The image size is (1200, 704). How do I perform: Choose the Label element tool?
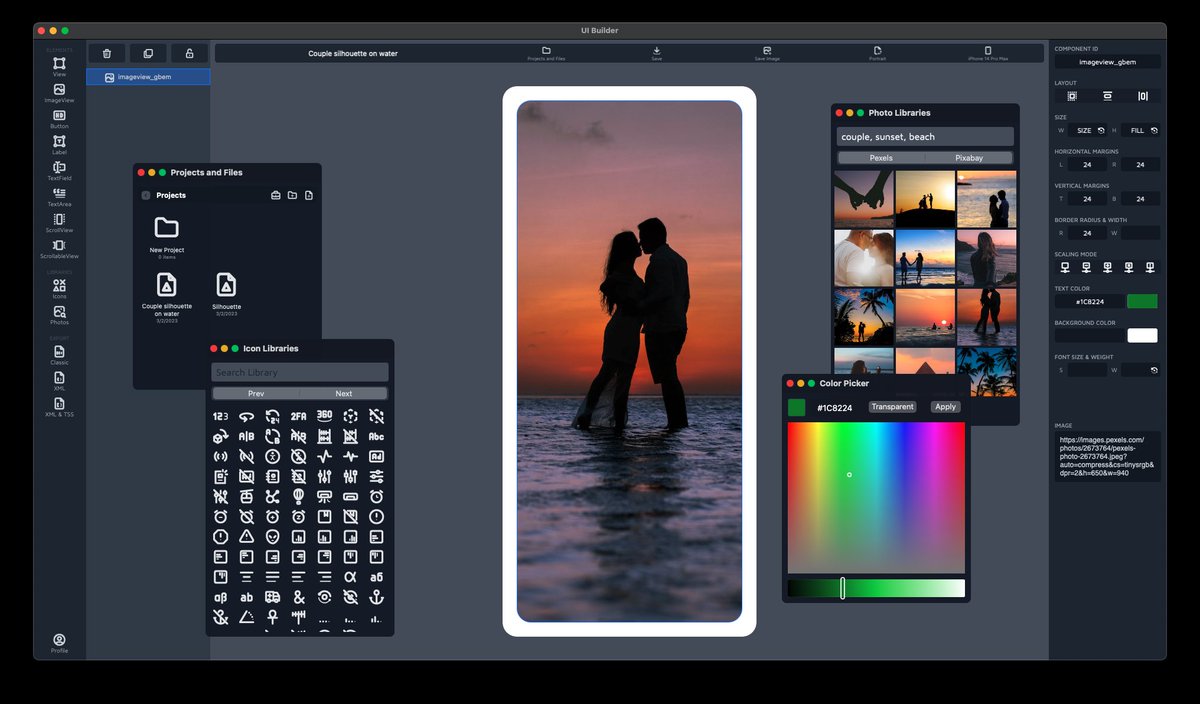[59, 145]
